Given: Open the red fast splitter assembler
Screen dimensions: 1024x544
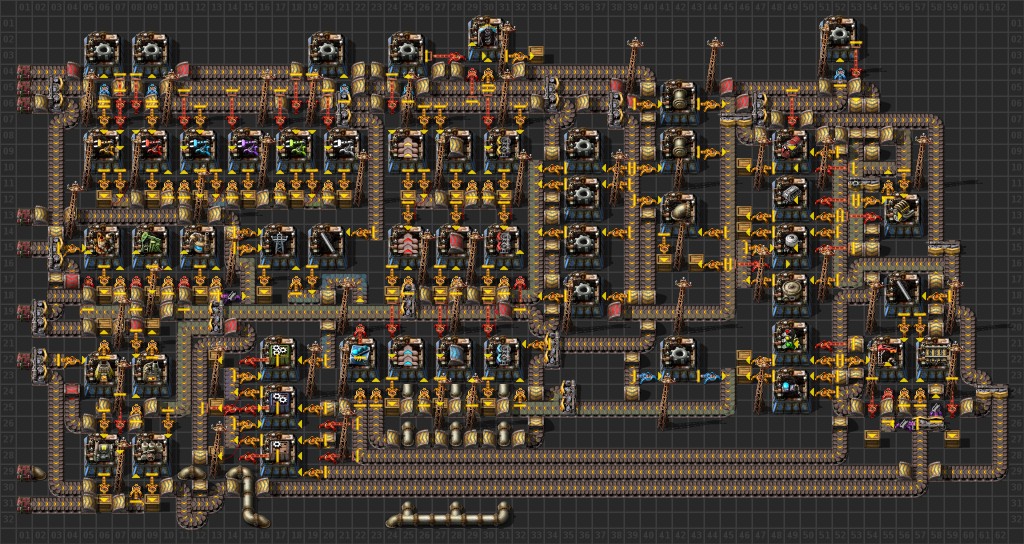Looking at the screenshot, I should click(x=503, y=247).
